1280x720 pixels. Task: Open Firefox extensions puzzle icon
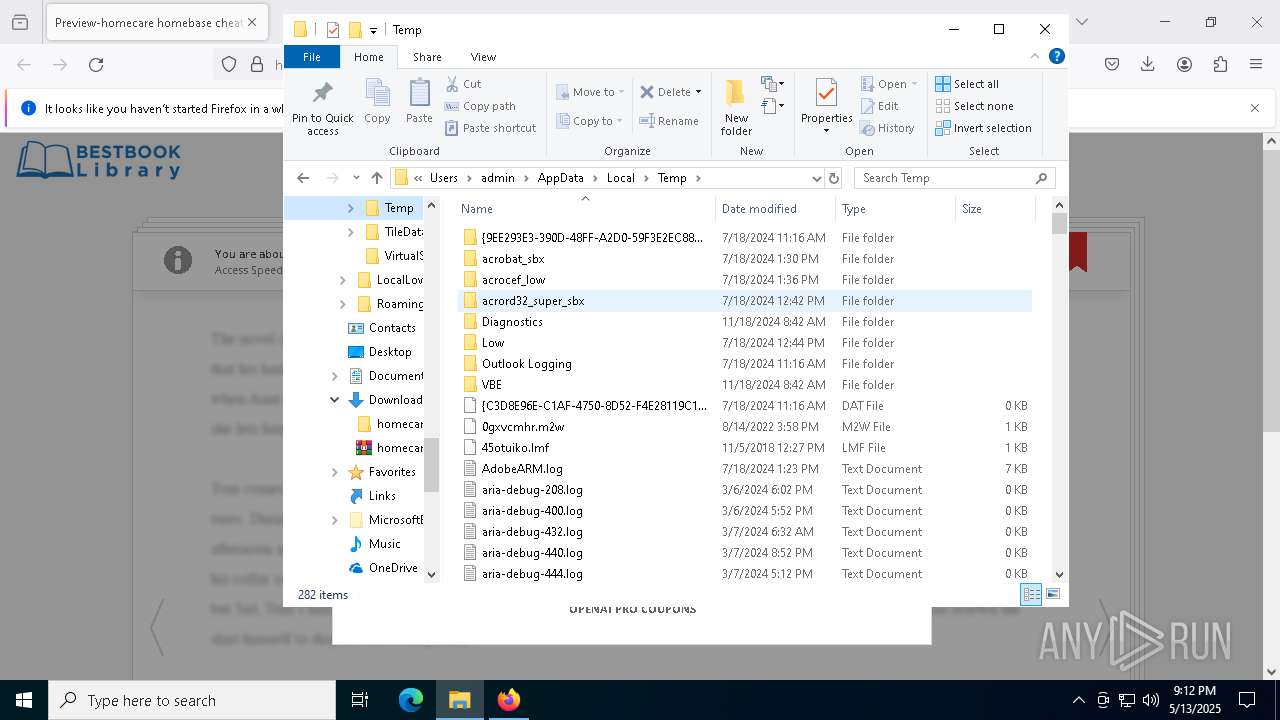tap(1220, 65)
